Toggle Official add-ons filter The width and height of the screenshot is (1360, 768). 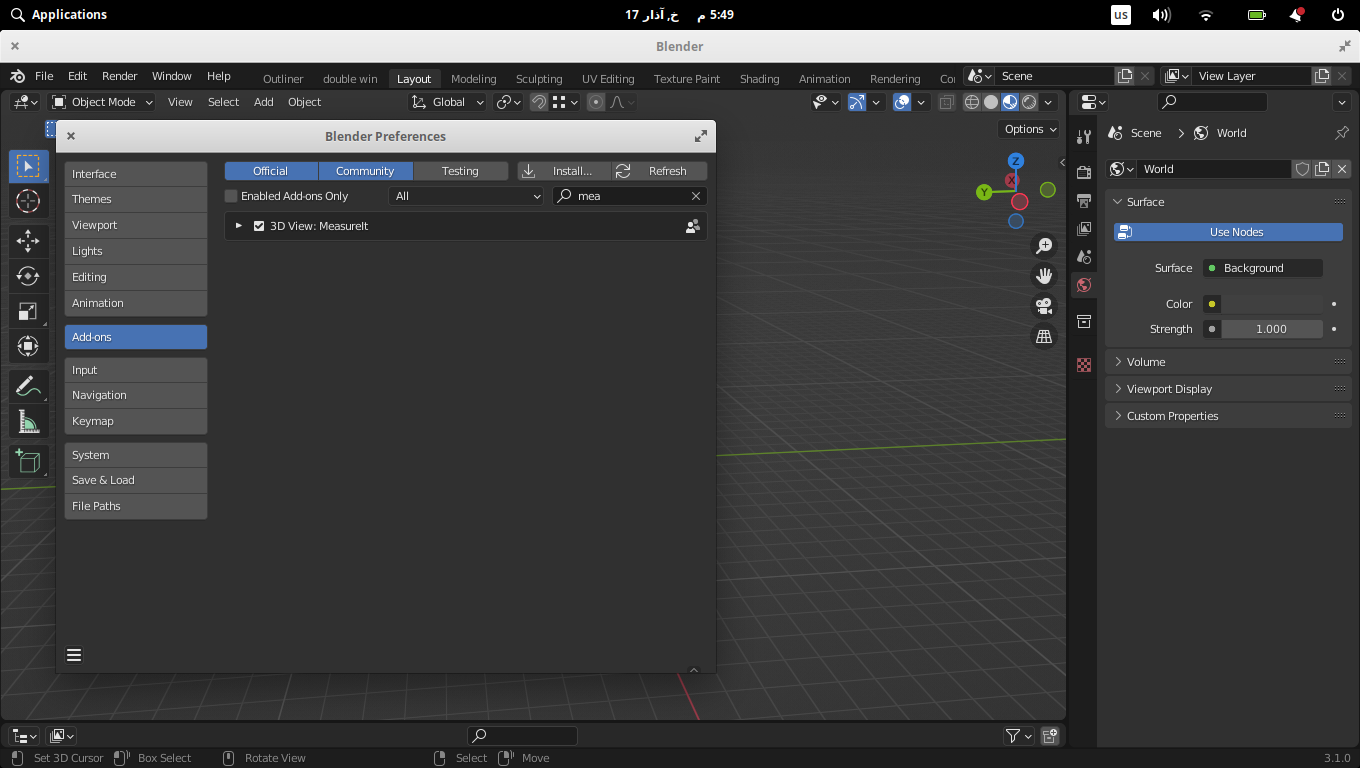pyautogui.click(x=271, y=171)
